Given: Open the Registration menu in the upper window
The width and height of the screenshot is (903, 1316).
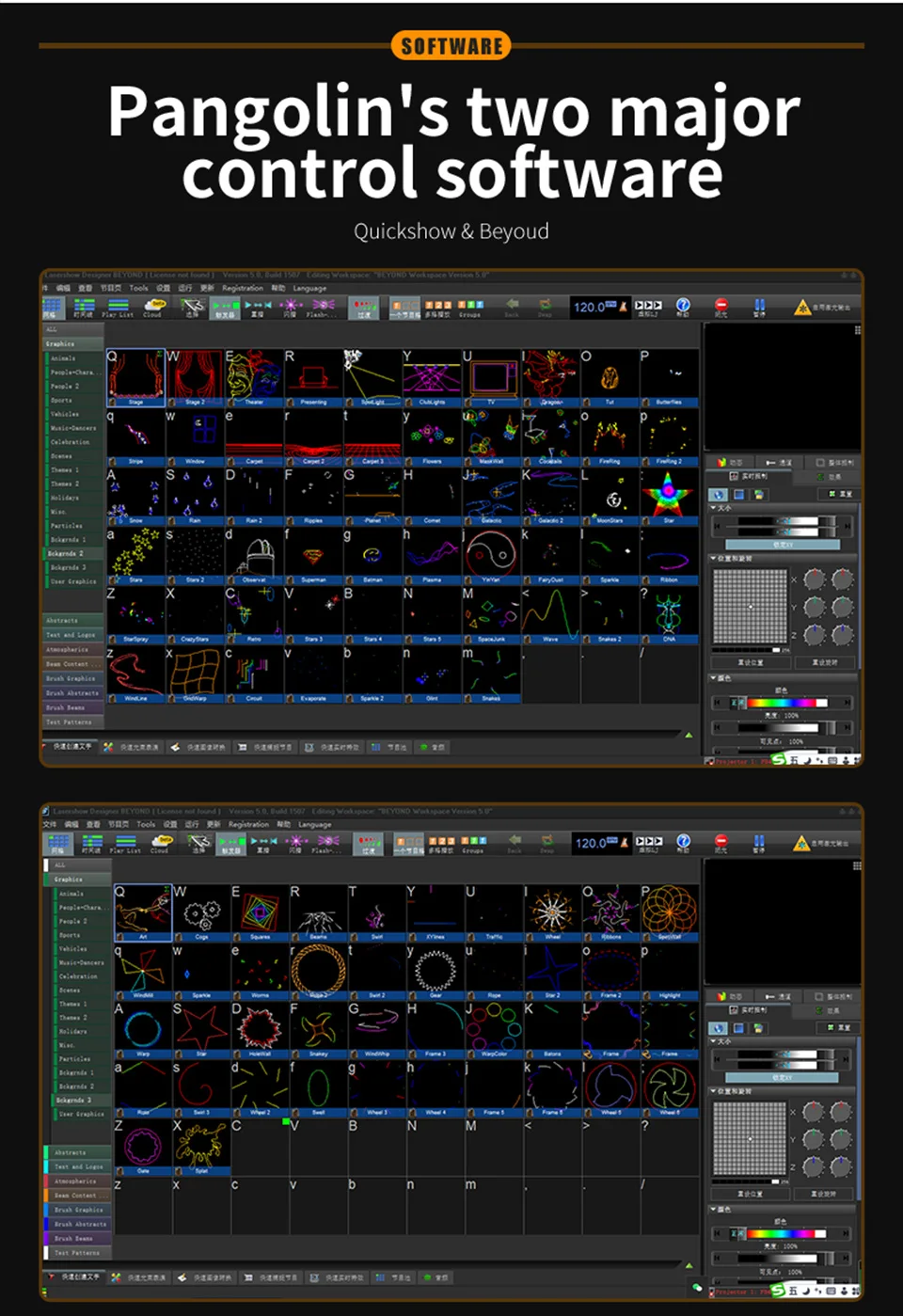Looking at the screenshot, I should coord(243,288).
